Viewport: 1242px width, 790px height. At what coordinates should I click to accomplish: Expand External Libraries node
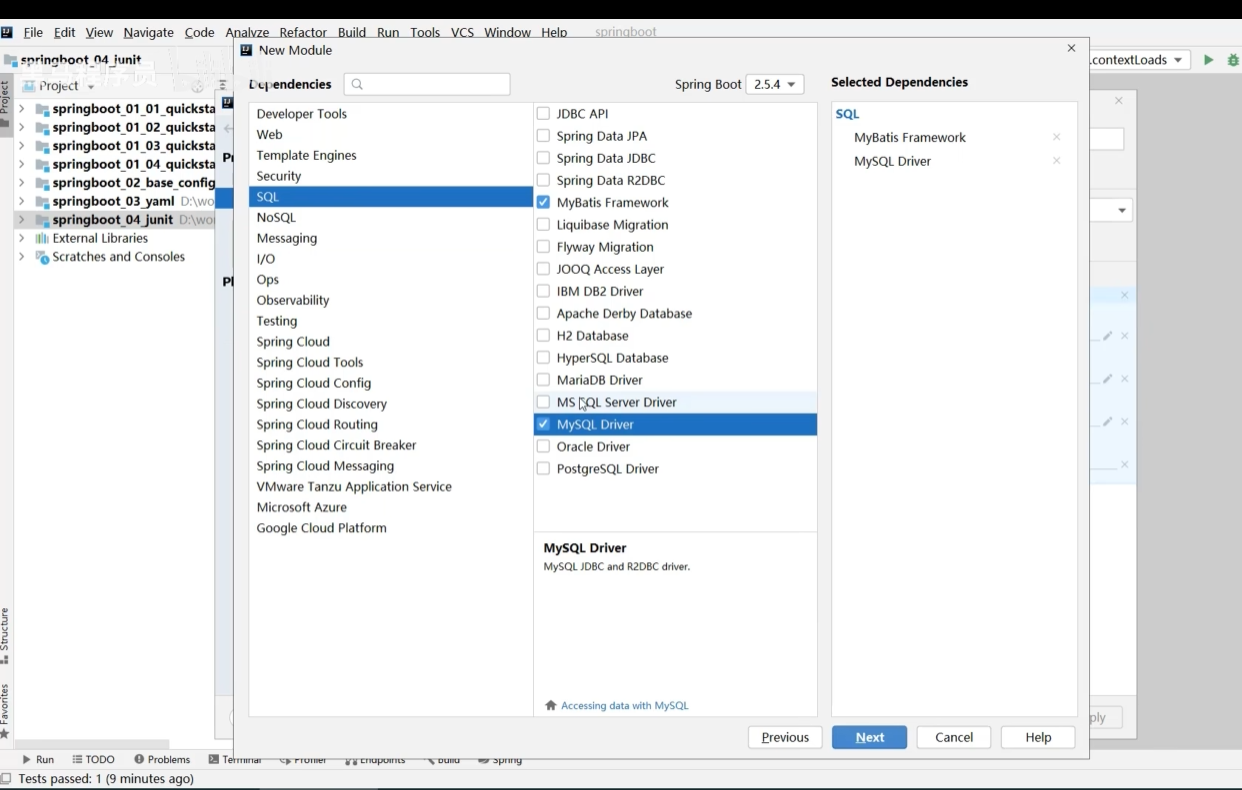pos(21,239)
